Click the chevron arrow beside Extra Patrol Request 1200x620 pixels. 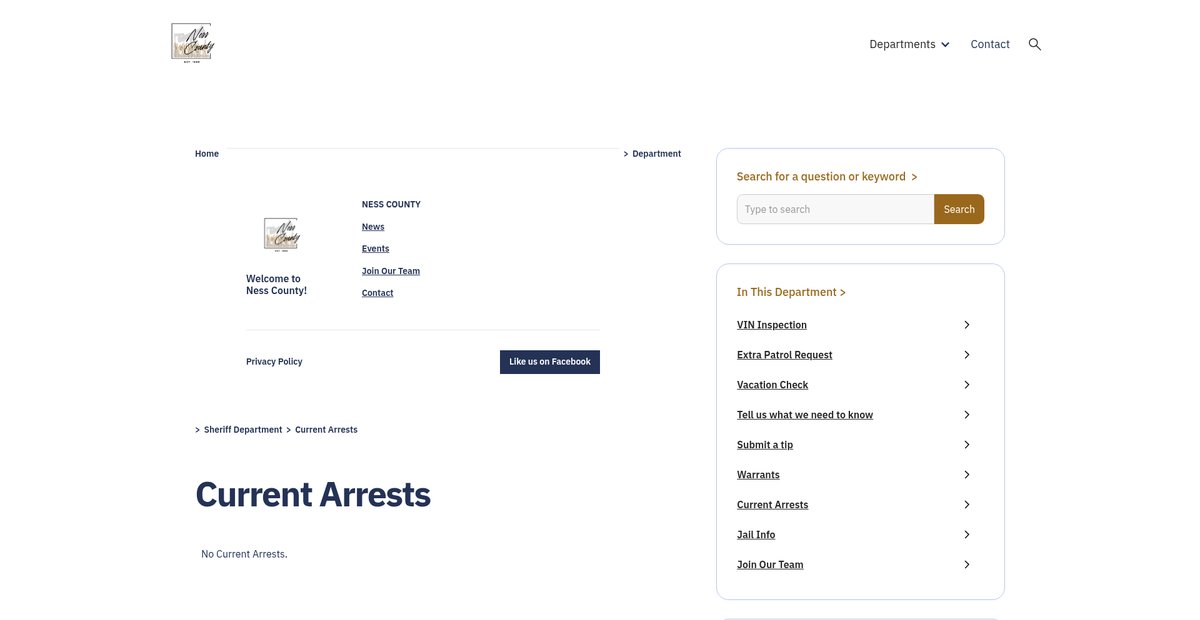point(967,355)
